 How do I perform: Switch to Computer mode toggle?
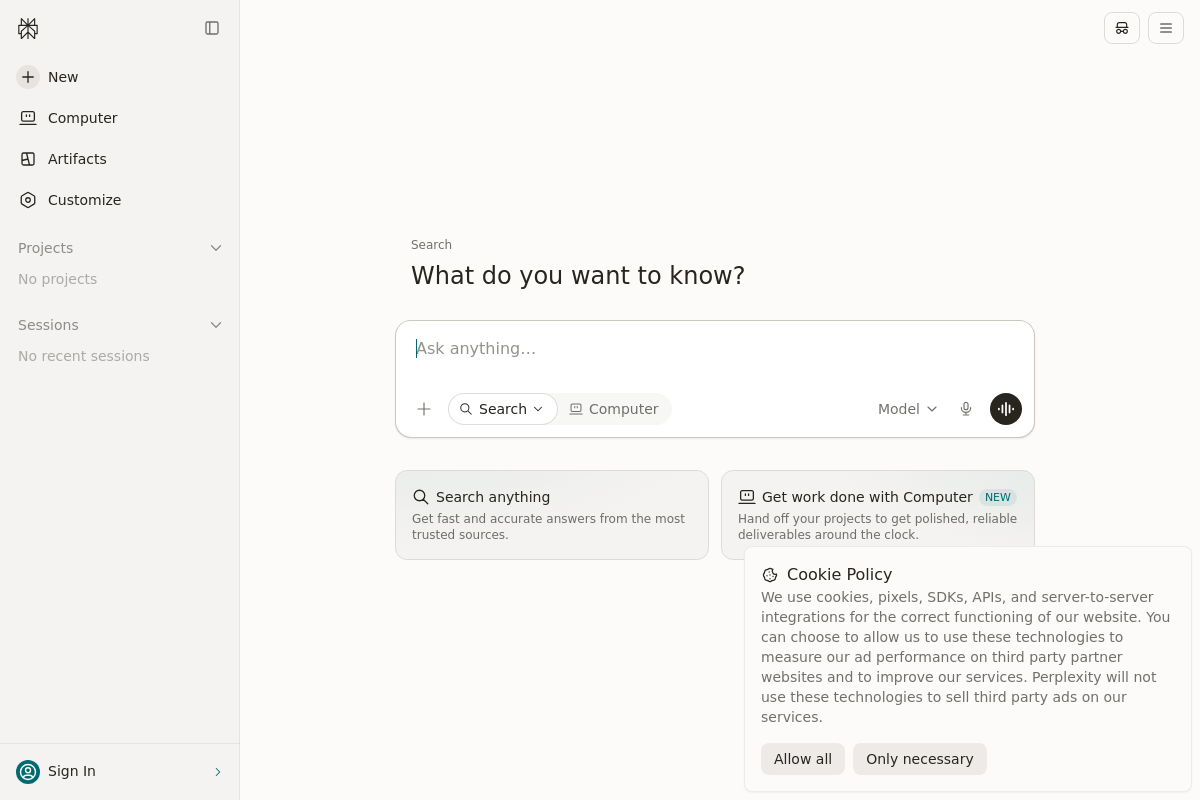point(614,409)
